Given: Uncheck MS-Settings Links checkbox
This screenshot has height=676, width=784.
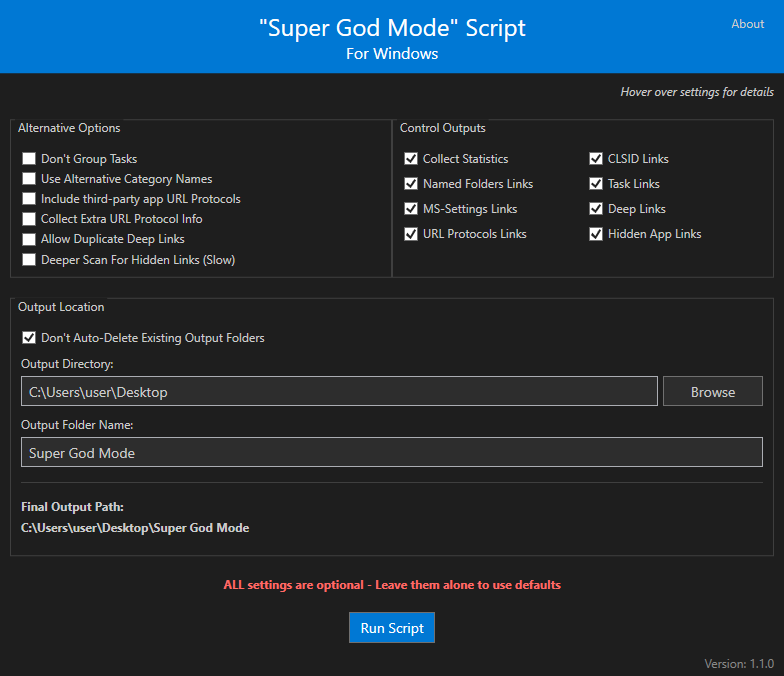Looking at the screenshot, I should point(411,209).
